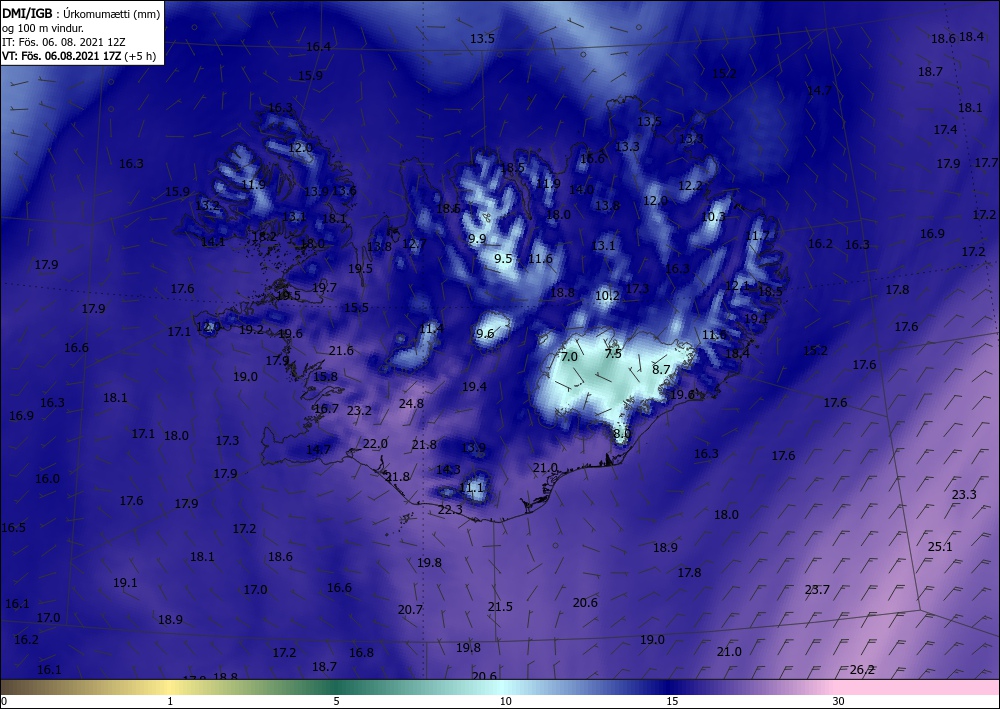Click the 26.2 map value

pos(862,670)
